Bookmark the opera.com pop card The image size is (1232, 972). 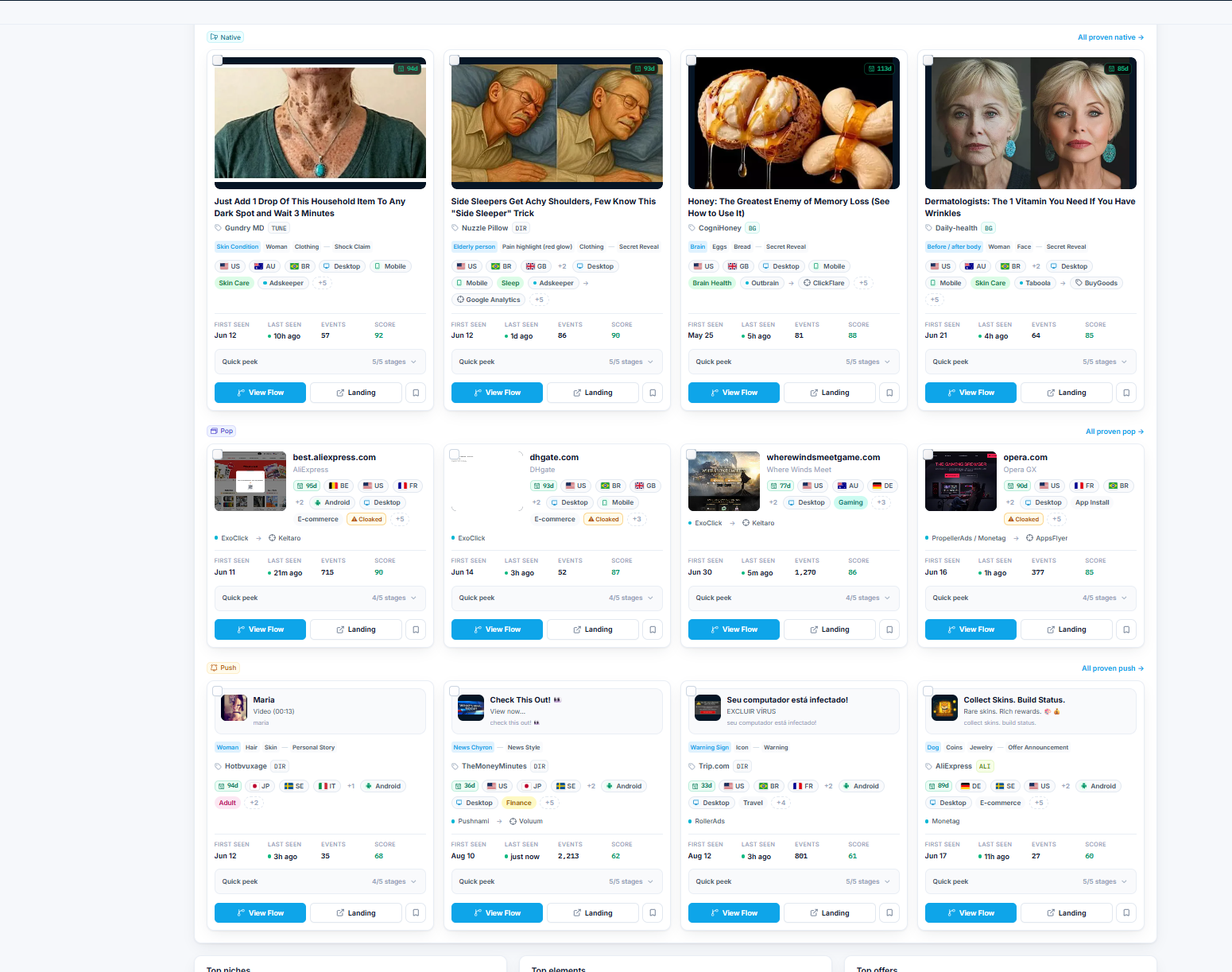coord(1126,629)
